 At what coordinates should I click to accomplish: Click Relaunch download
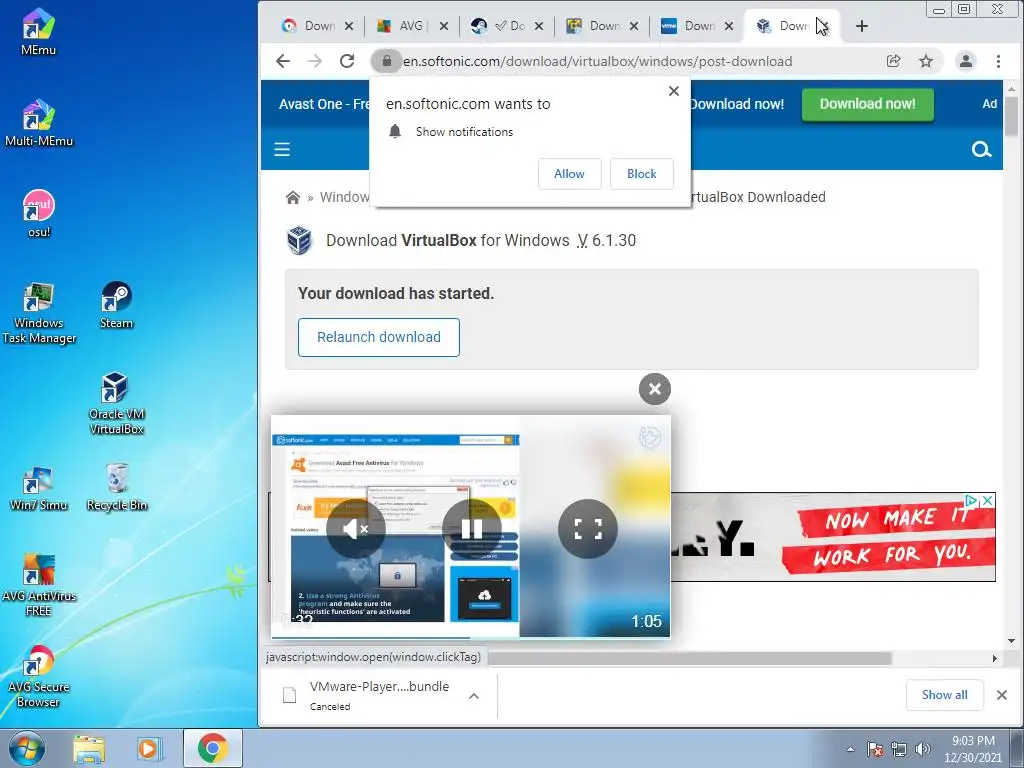point(379,337)
